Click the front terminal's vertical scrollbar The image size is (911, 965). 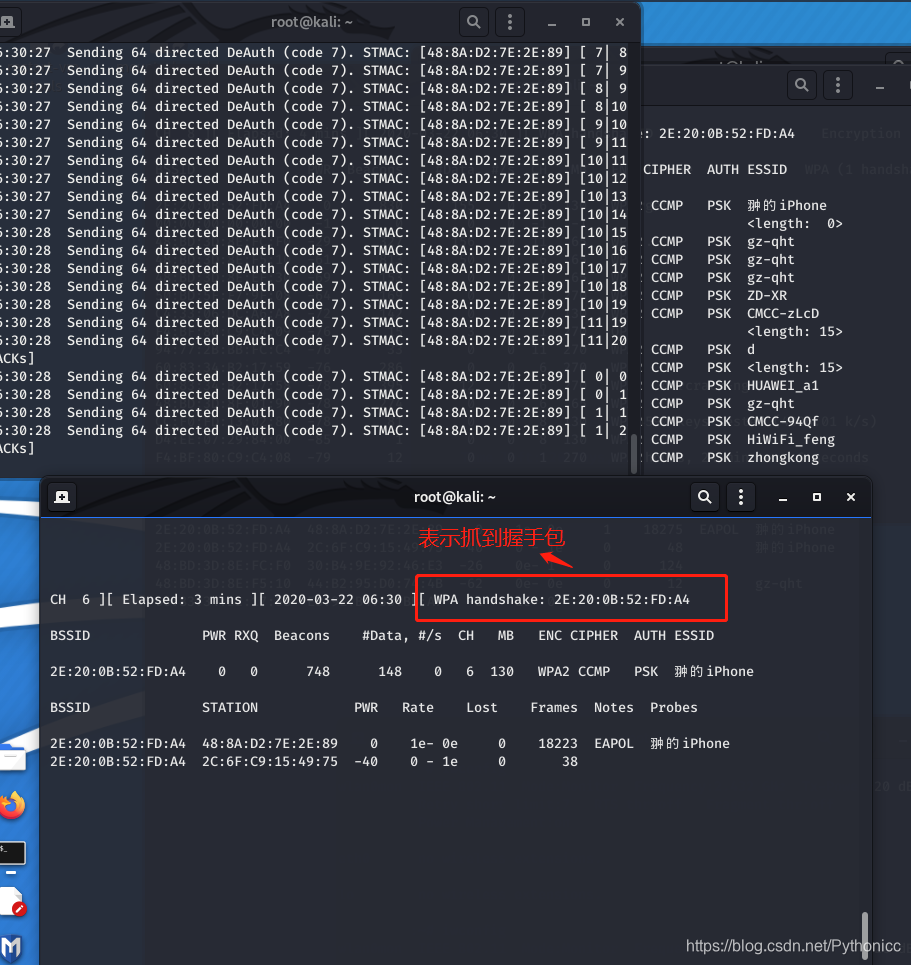865,935
